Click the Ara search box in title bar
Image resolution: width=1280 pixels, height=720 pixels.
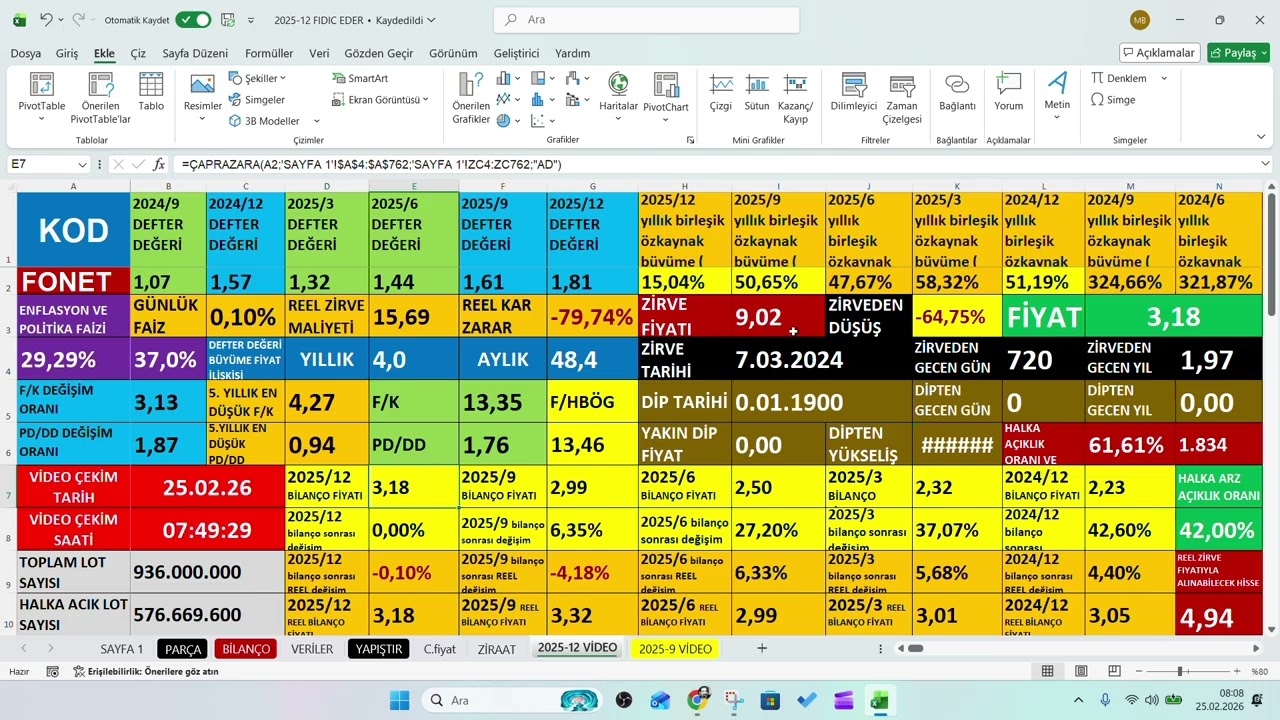click(646, 19)
